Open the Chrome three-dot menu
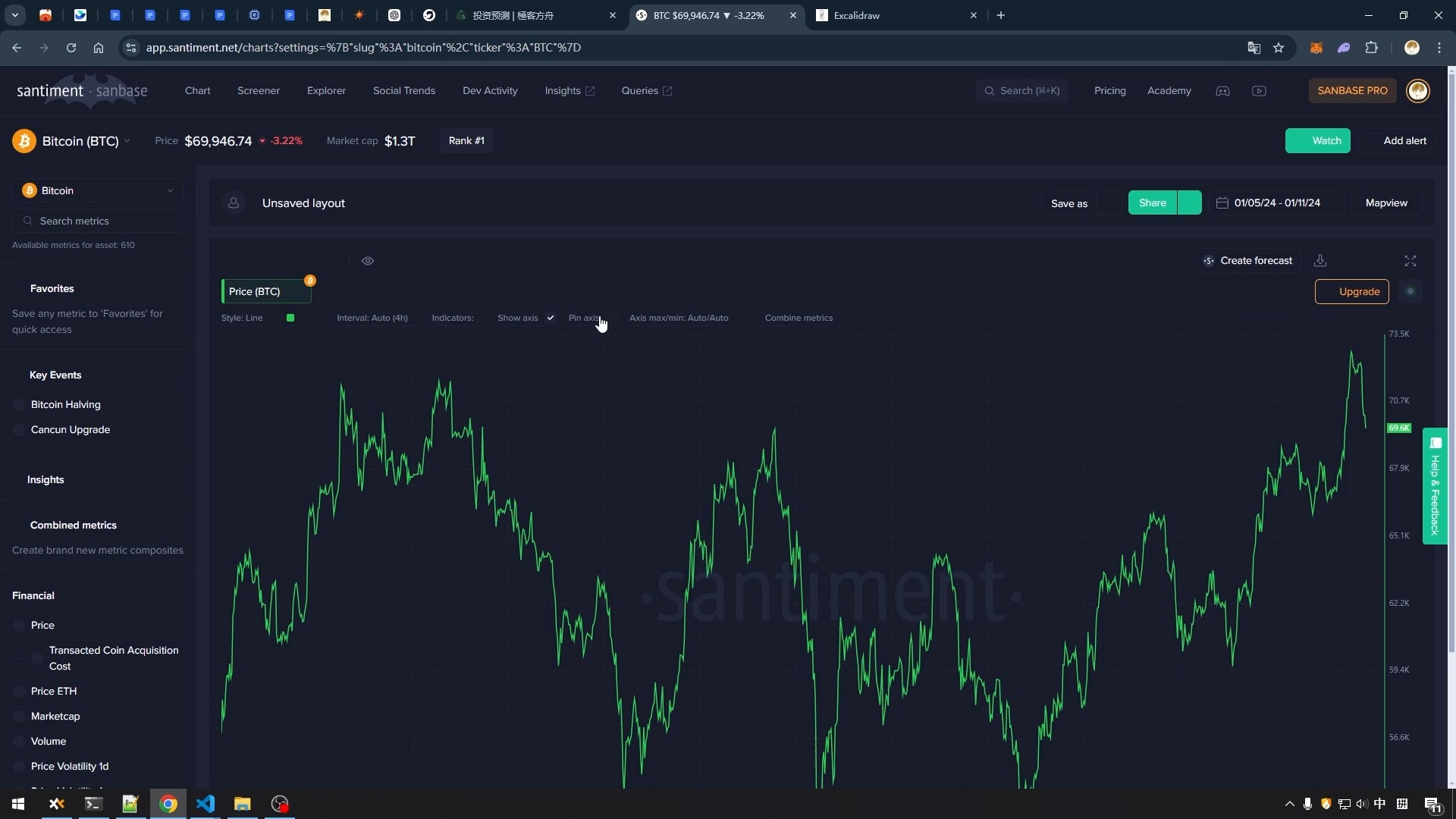Screen dimensions: 1456x819 coord(1439,48)
